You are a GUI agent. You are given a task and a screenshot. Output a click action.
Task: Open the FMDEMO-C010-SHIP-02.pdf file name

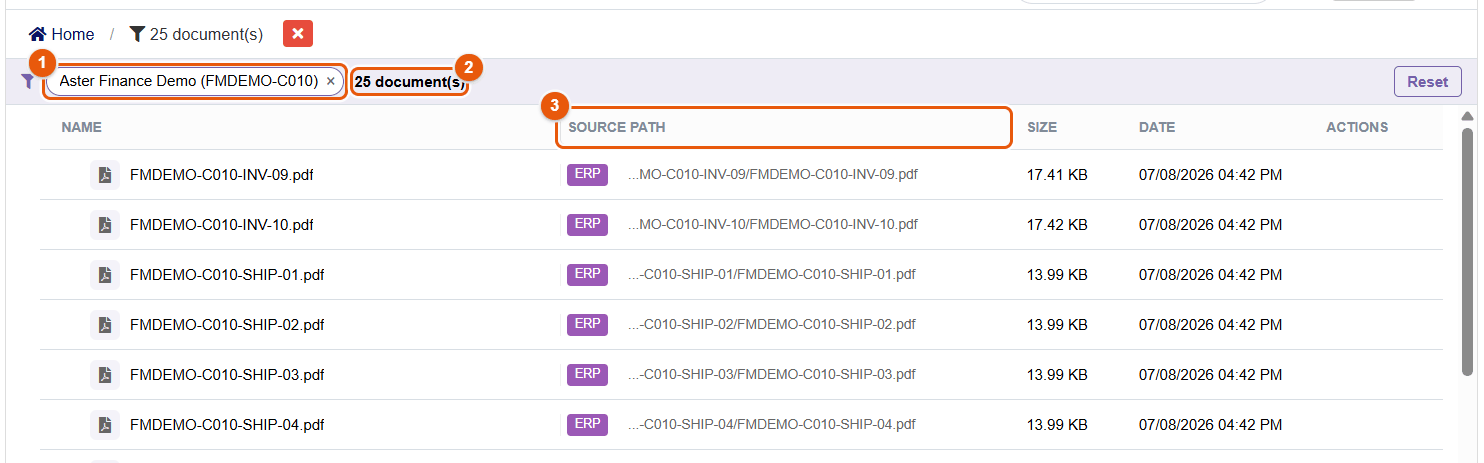[x=227, y=325]
